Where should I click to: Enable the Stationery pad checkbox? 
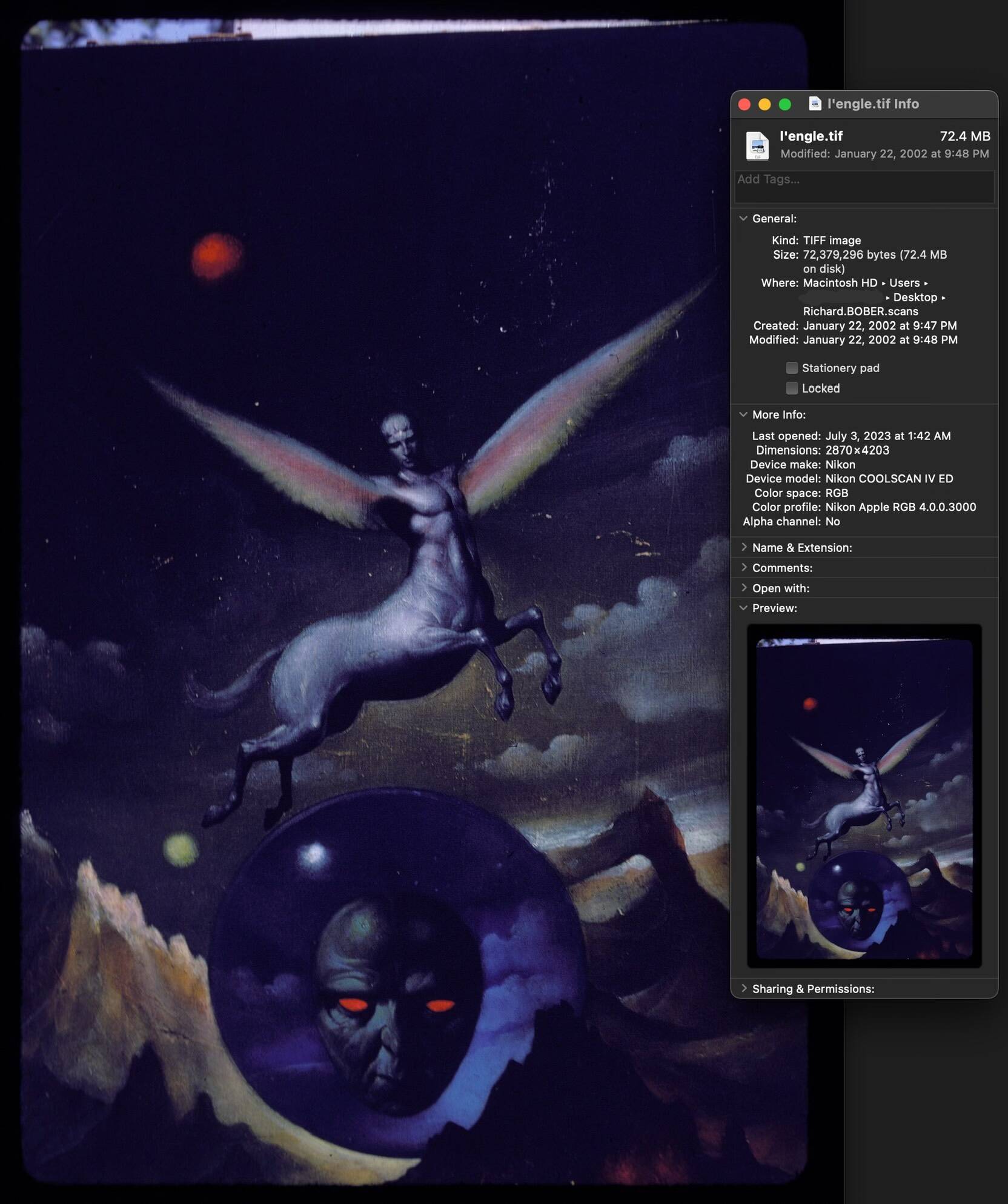coord(792,368)
